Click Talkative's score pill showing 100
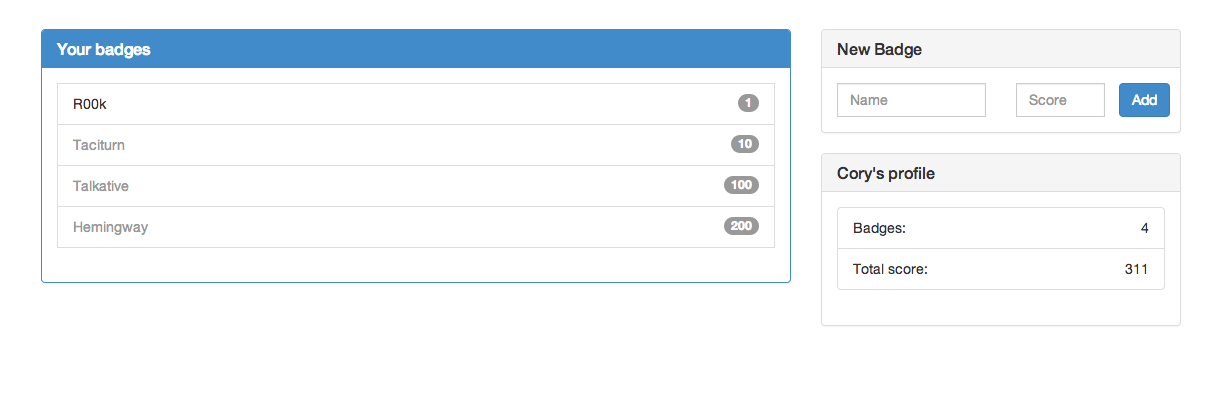The image size is (1221, 409). [x=741, y=185]
